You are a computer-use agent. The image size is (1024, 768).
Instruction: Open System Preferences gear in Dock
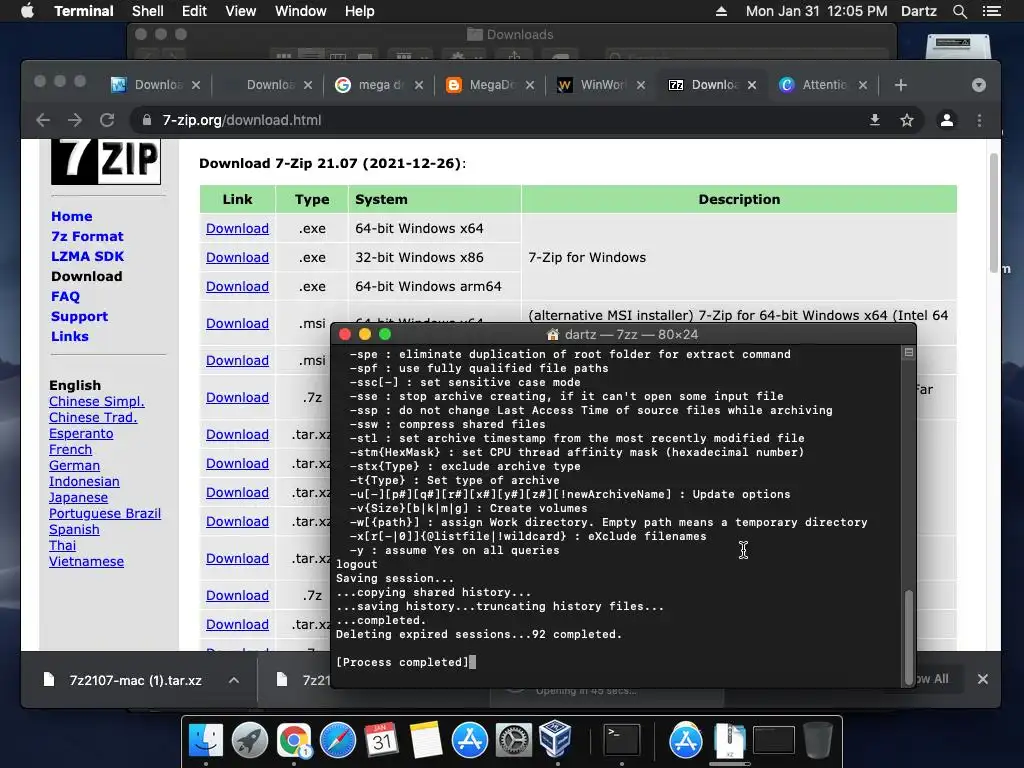point(513,740)
